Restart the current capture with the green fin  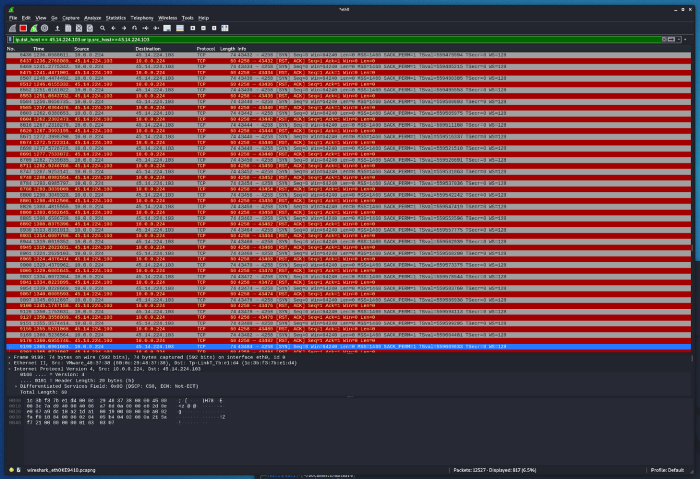point(34,28)
